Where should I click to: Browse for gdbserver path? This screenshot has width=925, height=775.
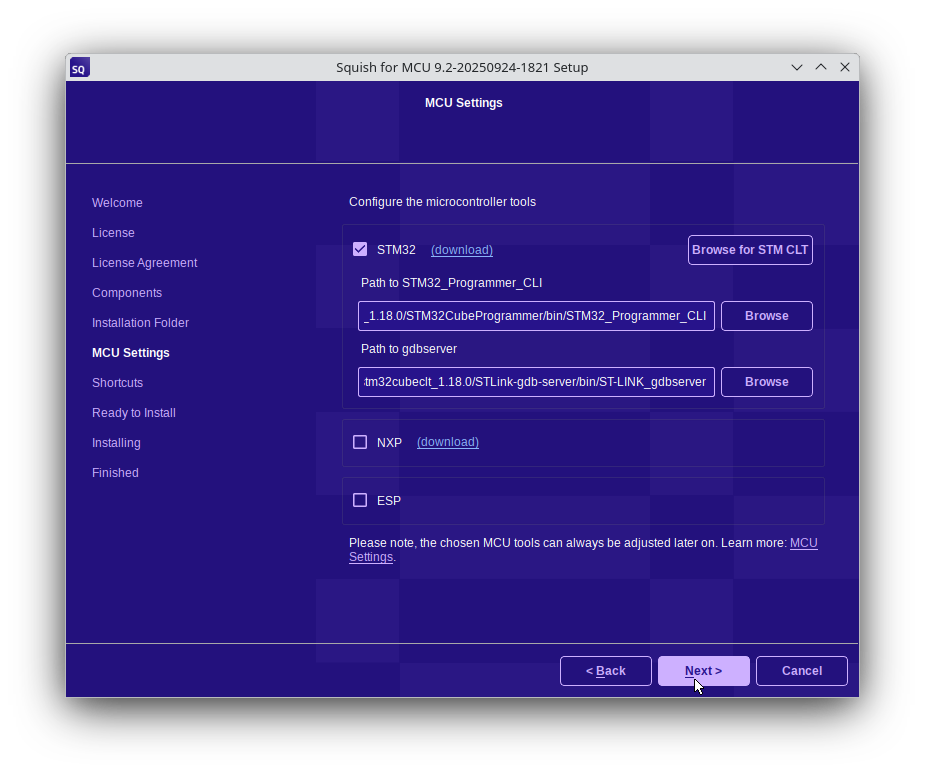766,382
